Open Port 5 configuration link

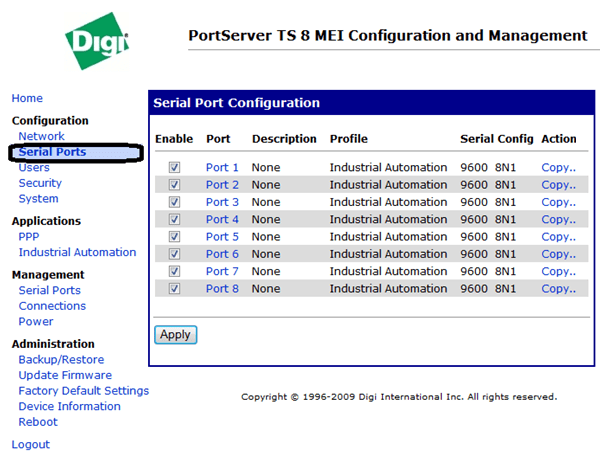coord(222,237)
